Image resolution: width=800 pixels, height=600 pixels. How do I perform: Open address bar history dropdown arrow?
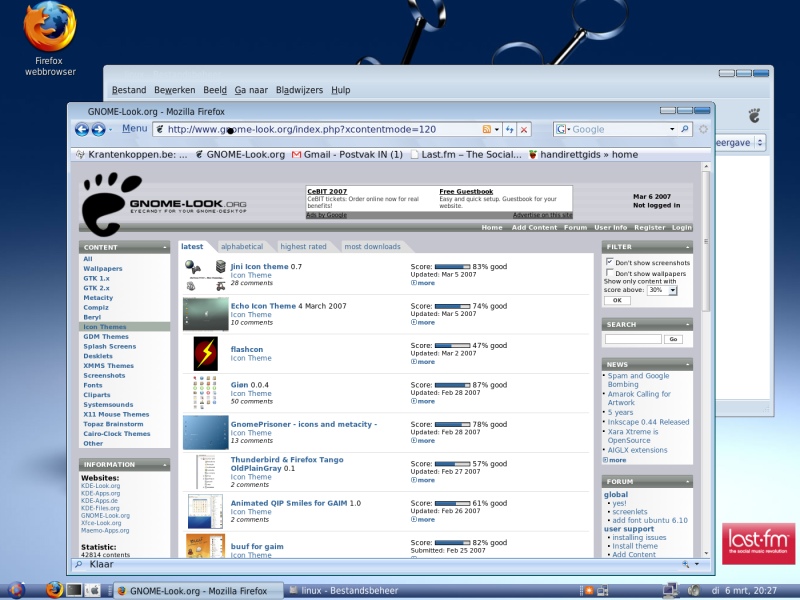point(496,130)
